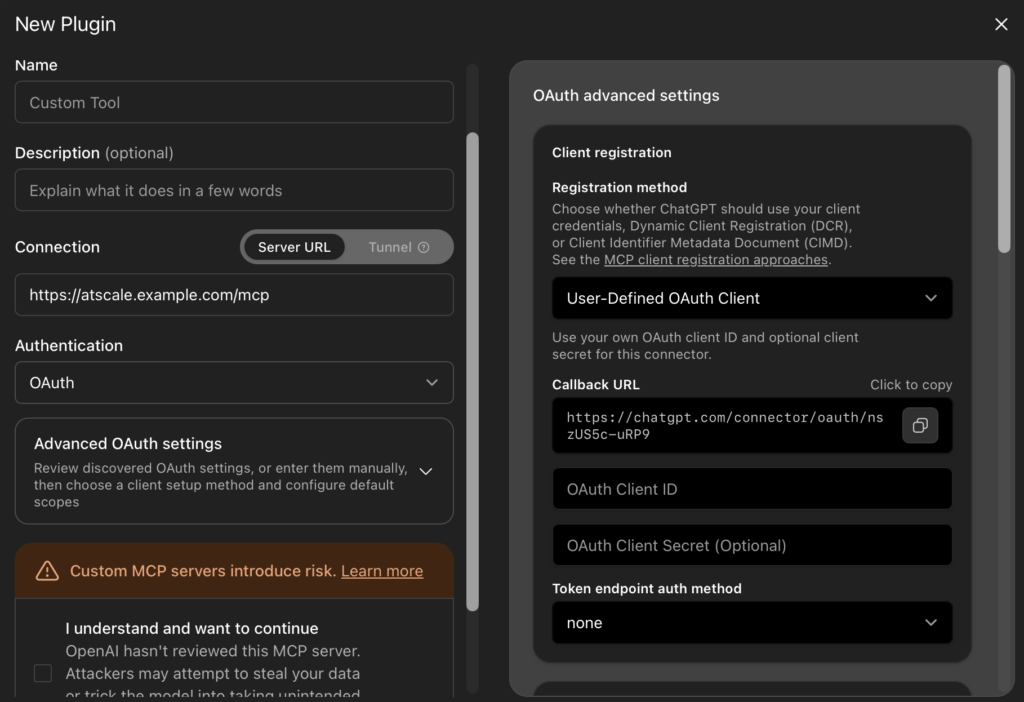Click the OAuth Client ID field
The width and height of the screenshot is (1024, 702).
752,488
